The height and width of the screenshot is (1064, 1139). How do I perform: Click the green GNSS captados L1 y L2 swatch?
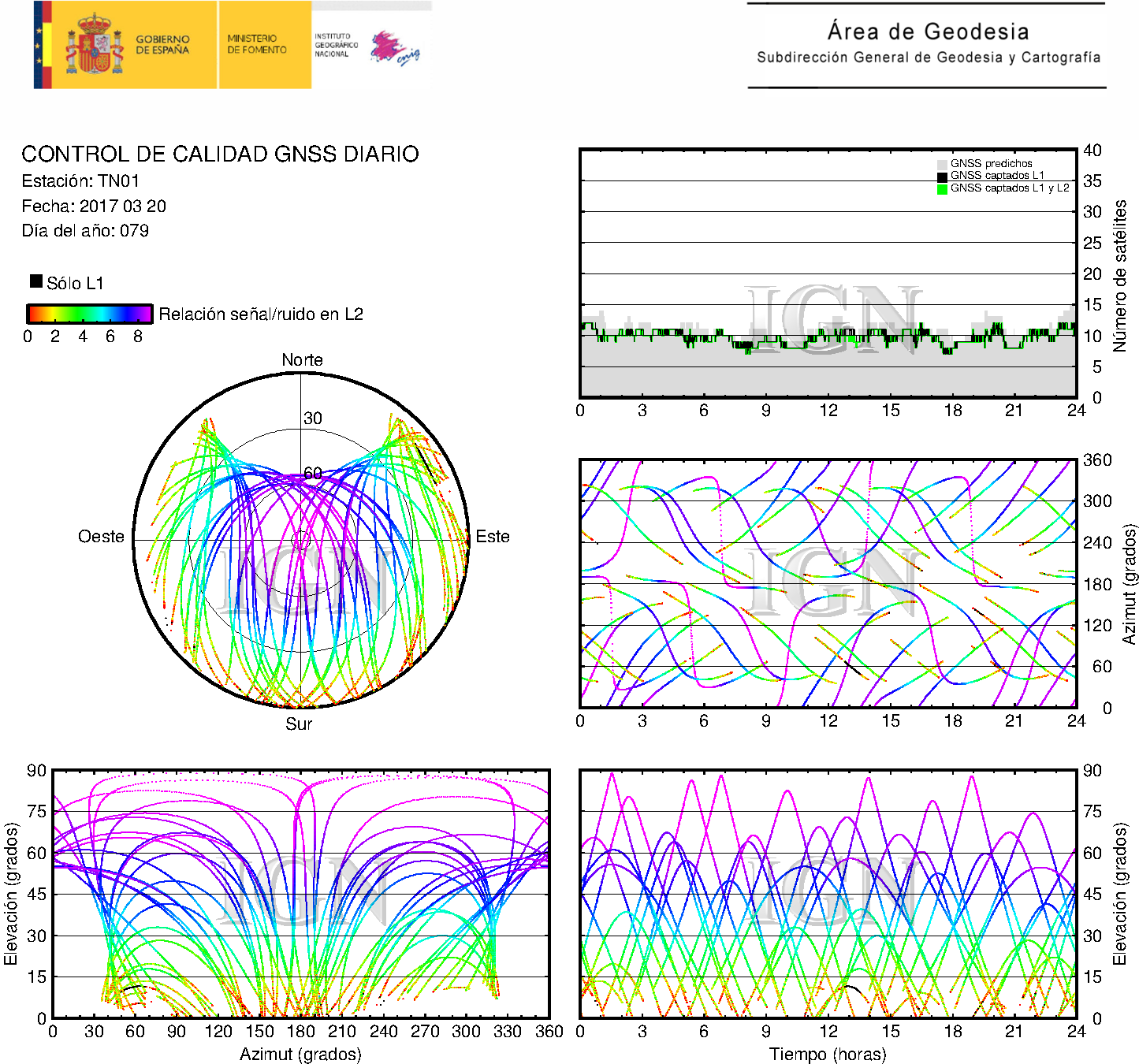(x=942, y=189)
